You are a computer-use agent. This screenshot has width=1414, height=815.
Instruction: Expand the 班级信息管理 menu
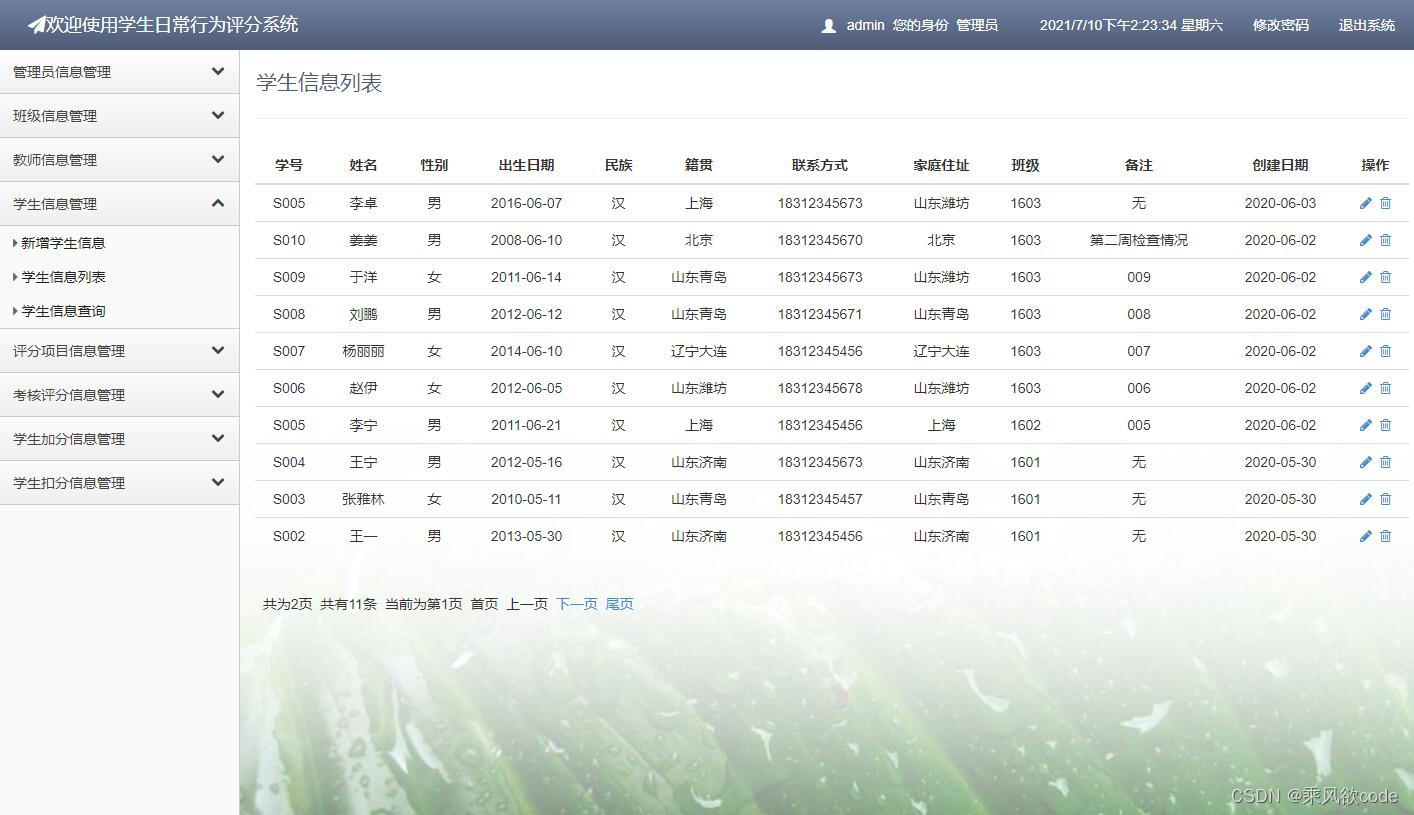point(119,115)
